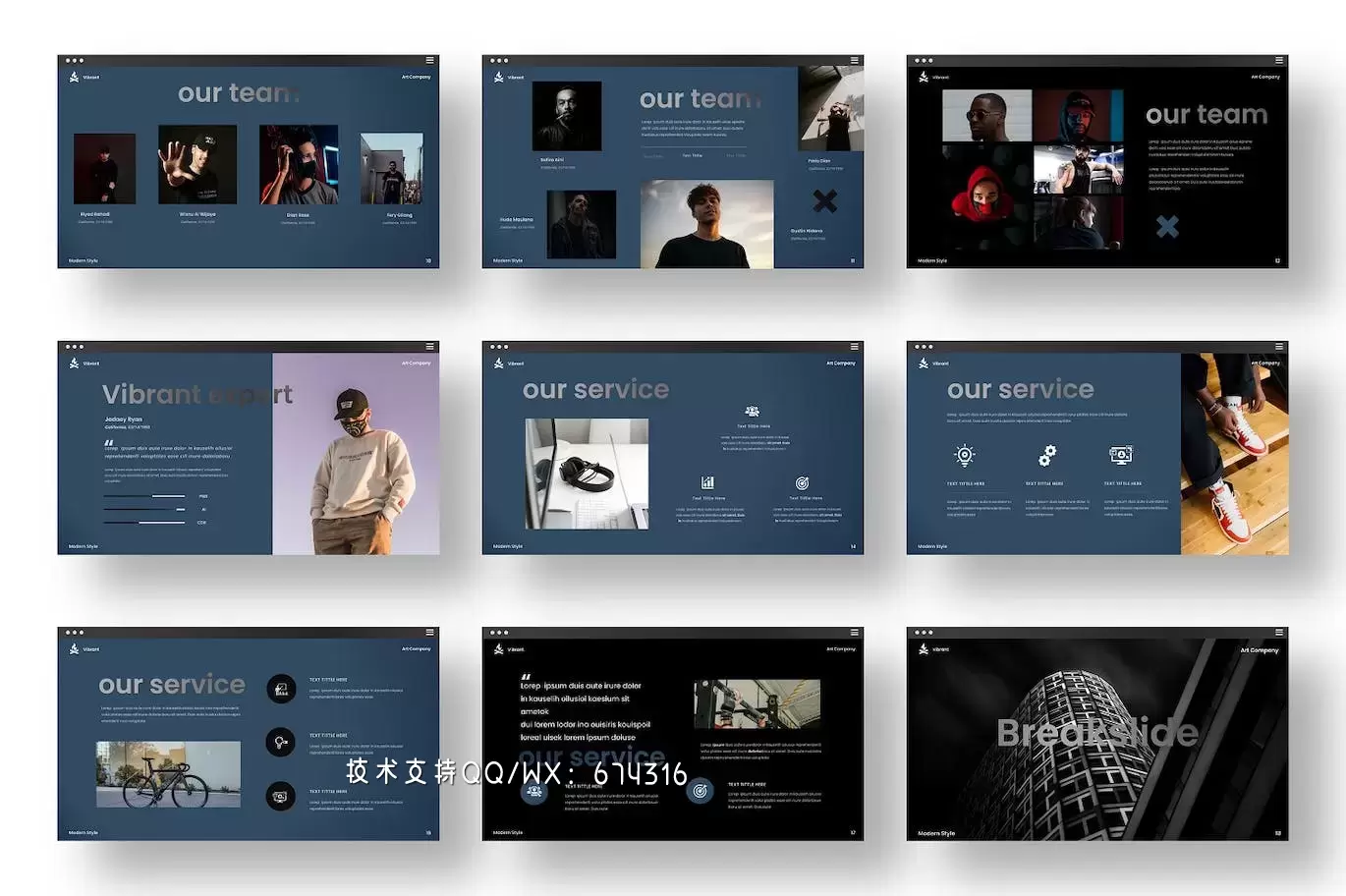Screen dimensions: 1346x896
Task: Click the lightbulb icon on sneakers service slide
Action: click(x=965, y=455)
